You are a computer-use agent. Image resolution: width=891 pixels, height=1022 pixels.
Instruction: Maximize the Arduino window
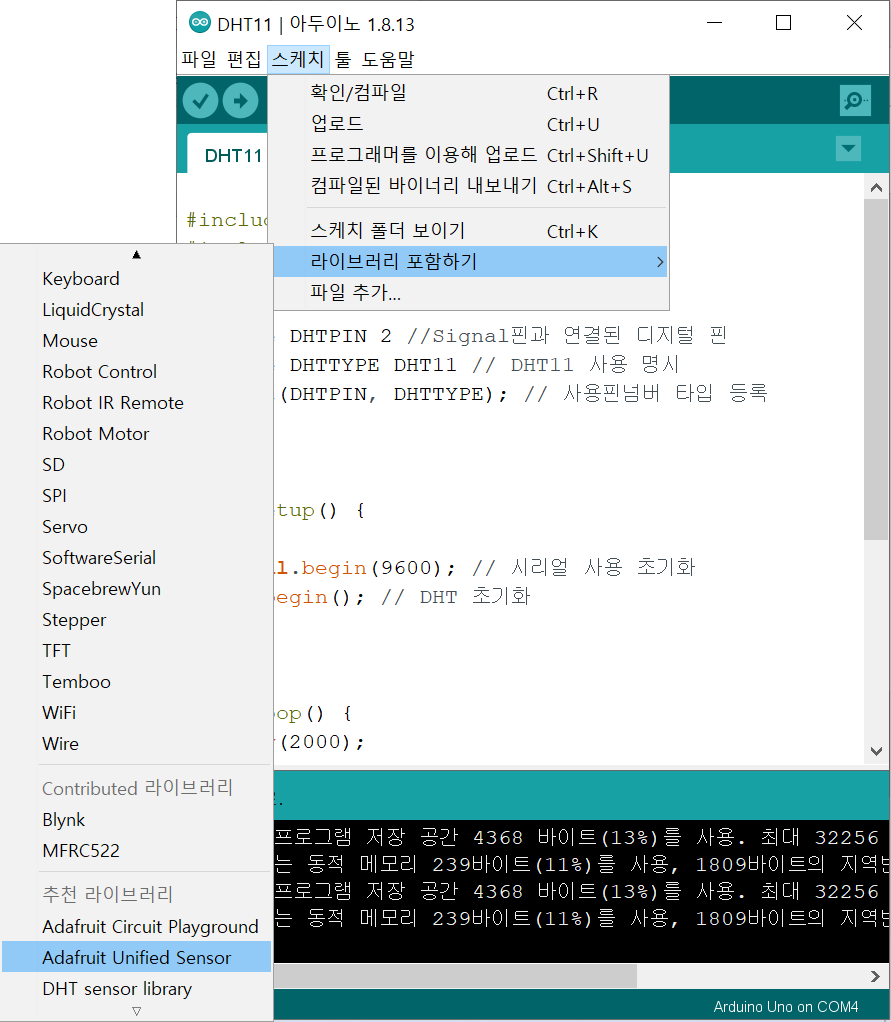(783, 23)
